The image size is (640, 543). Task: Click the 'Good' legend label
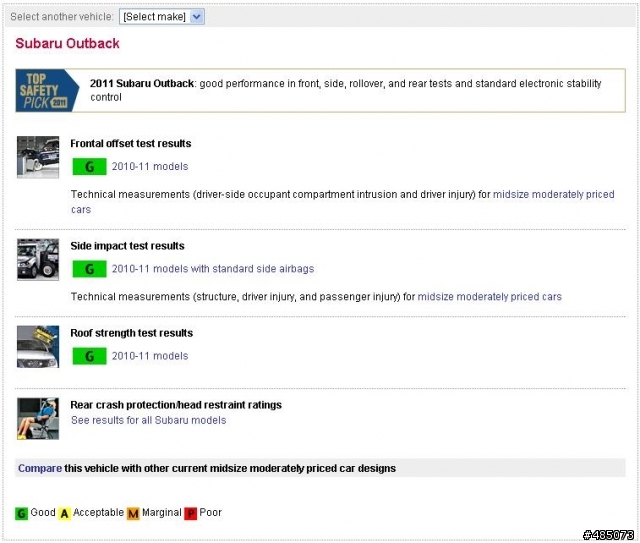point(43,512)
